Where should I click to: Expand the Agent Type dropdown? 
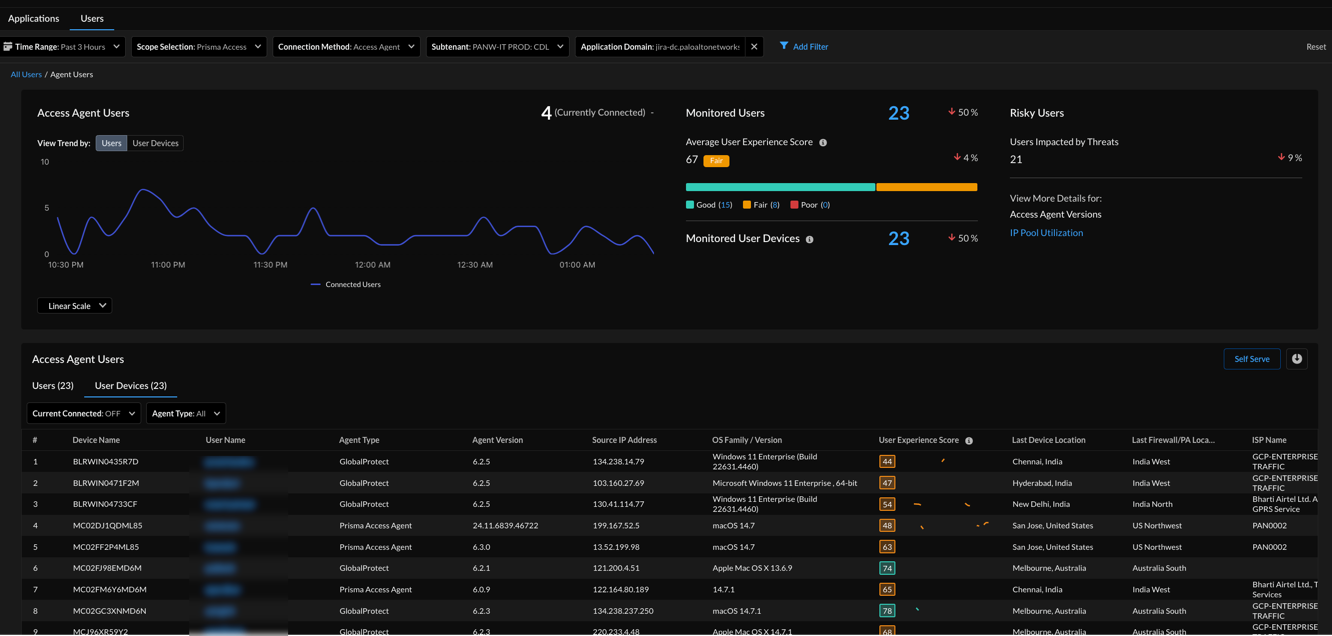point(186,413)
